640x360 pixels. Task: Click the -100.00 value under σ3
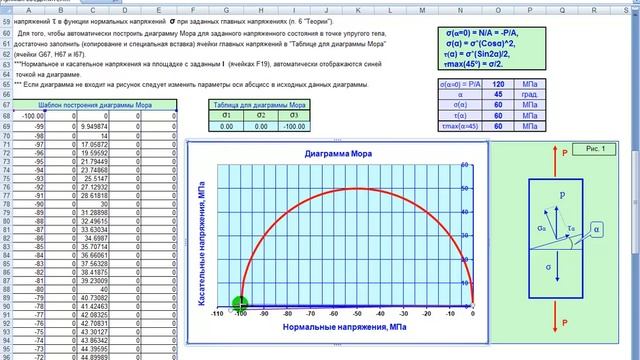coord(294,127)
